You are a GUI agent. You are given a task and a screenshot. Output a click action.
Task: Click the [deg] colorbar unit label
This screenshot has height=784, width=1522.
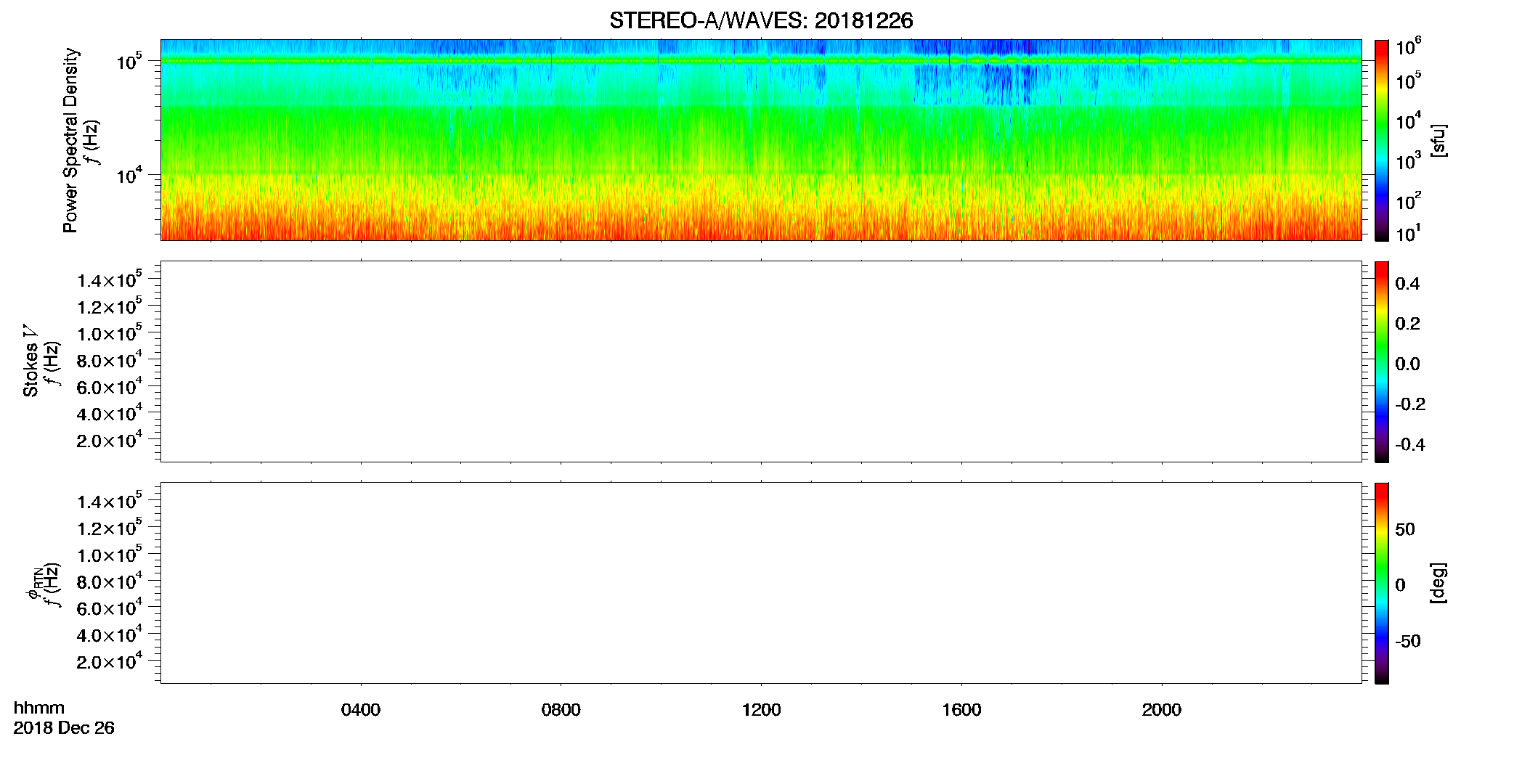click(x=1438, y=583)
